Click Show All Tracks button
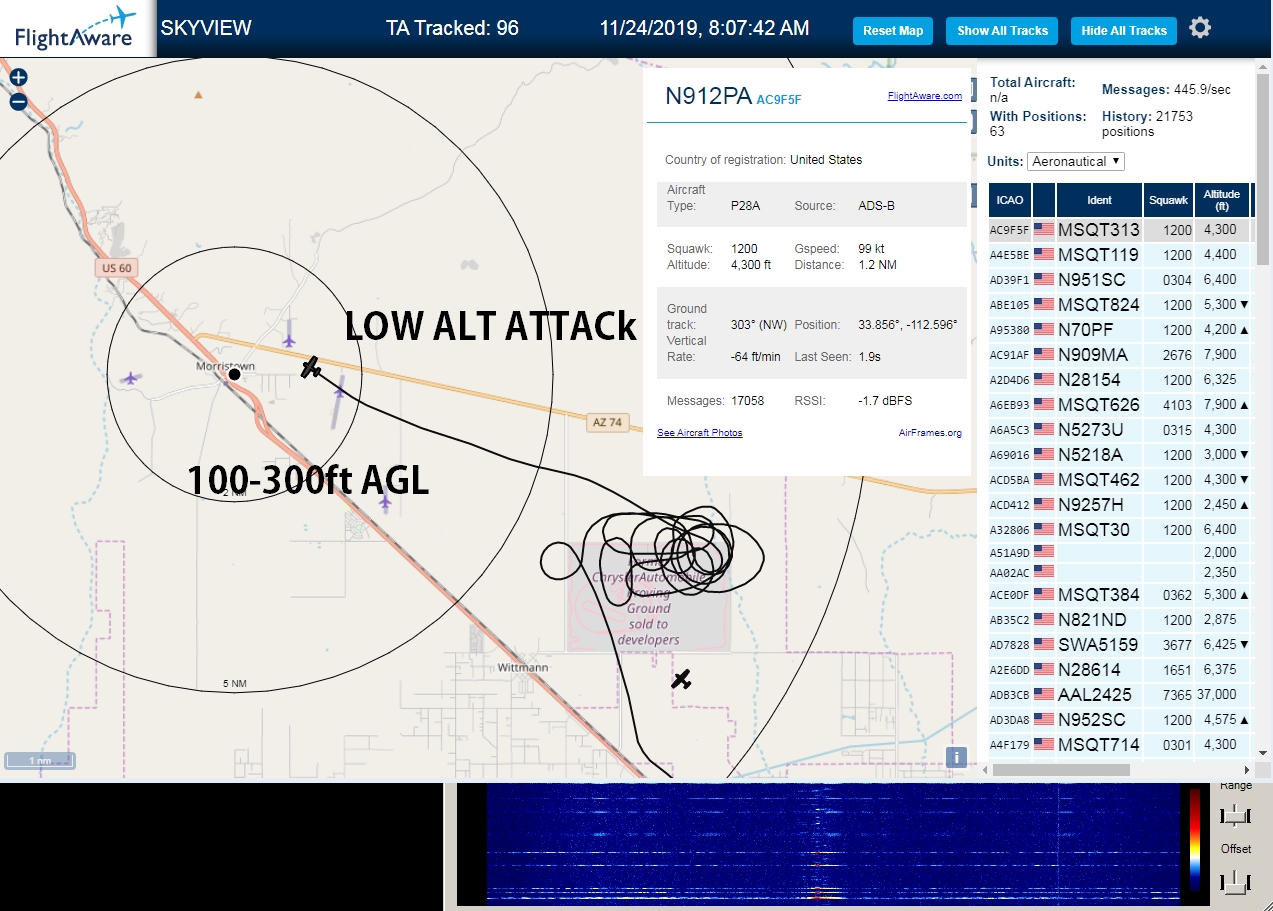The height and width of the screenshot is (911, 1273). 1002,31
